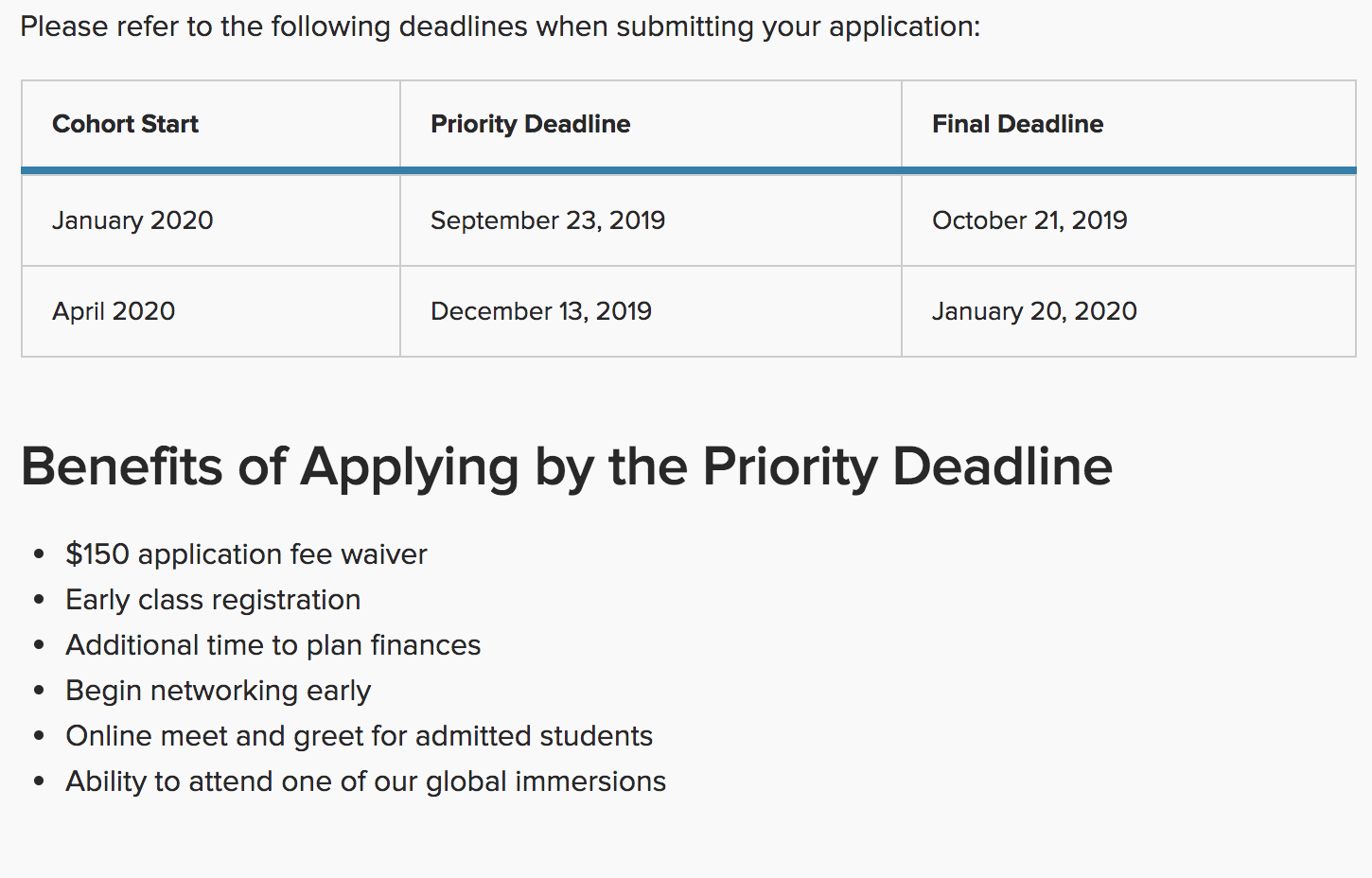This screenshot has height=878, width=1372.
Task: Click the October 21, 2019 final deadline
Action: click(x=1029, y=220)
